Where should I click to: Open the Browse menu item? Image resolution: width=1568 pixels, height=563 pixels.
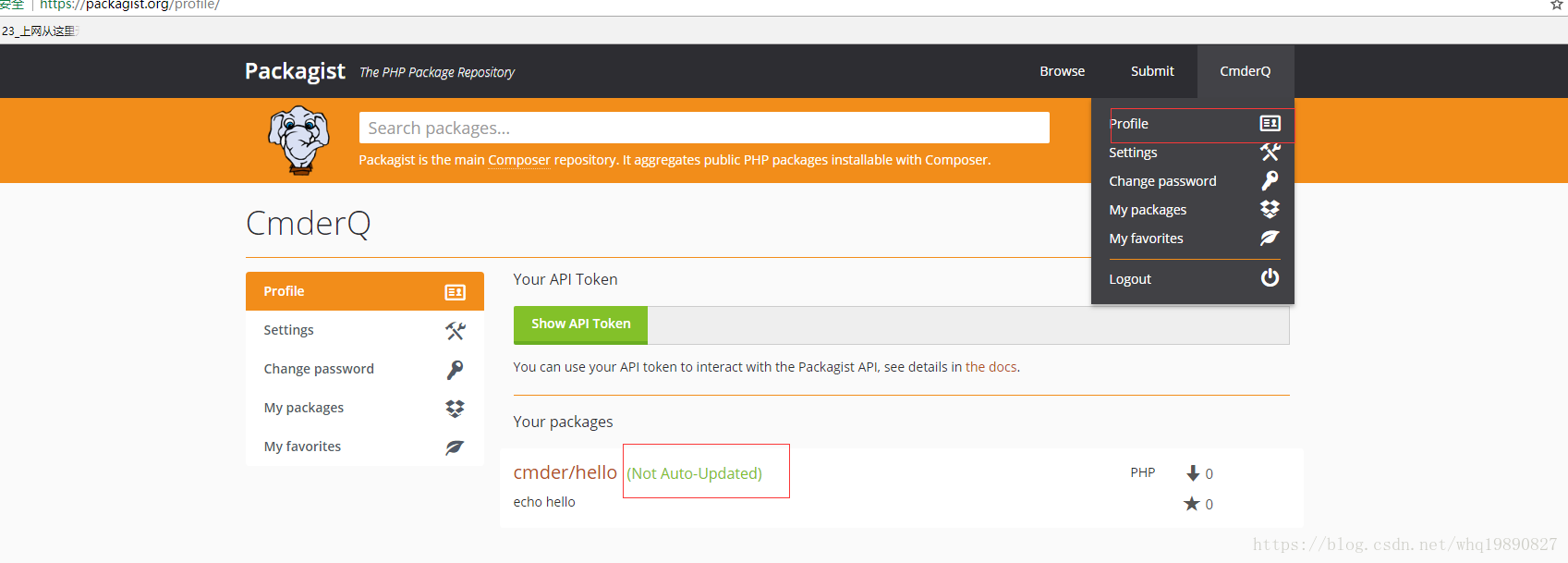click(1063, 71)
